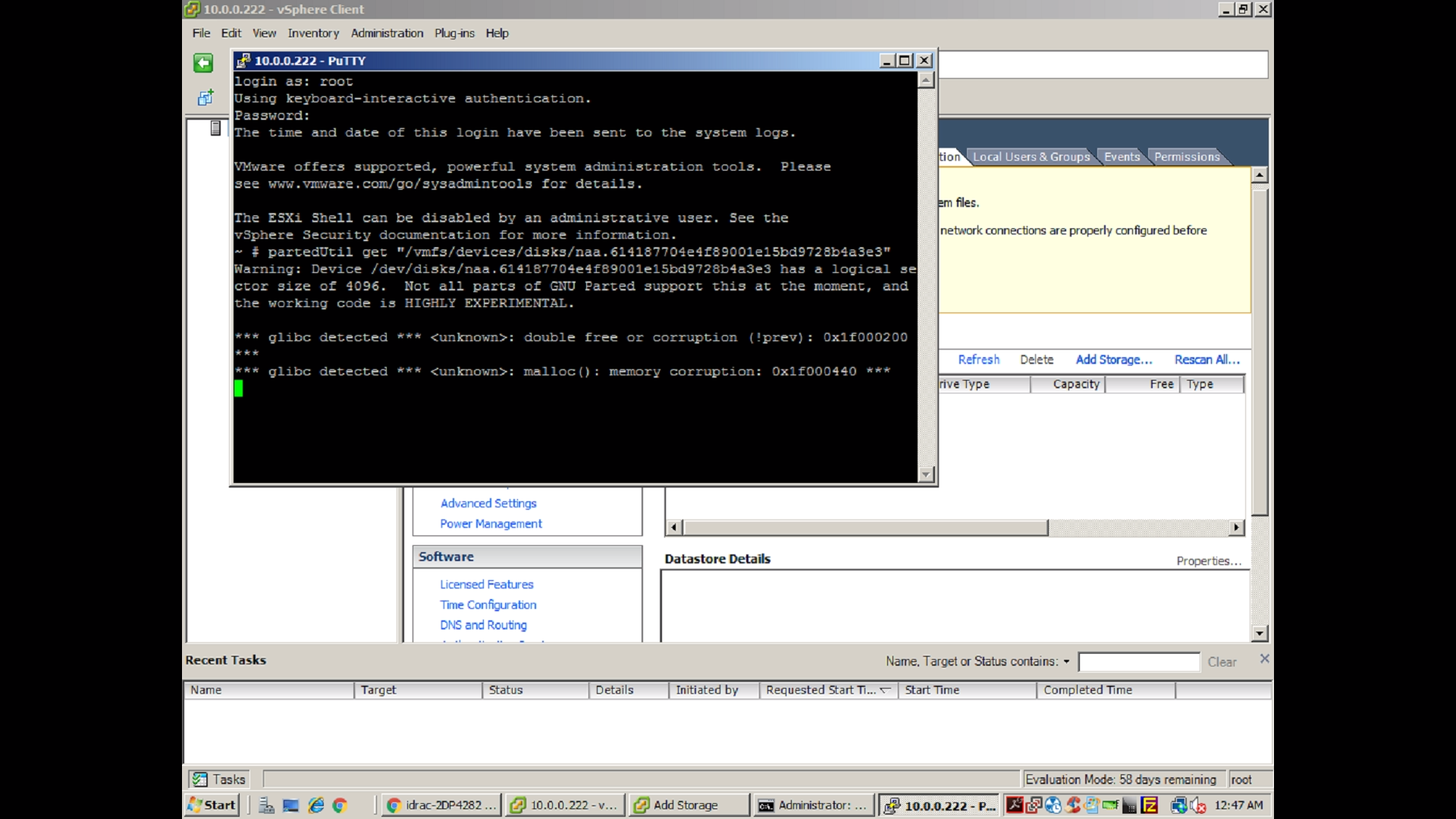Viewport: 1456px width, 819px height.
Task: Click the green back navigation arrow icon
Action: click(x=203, y=63)
